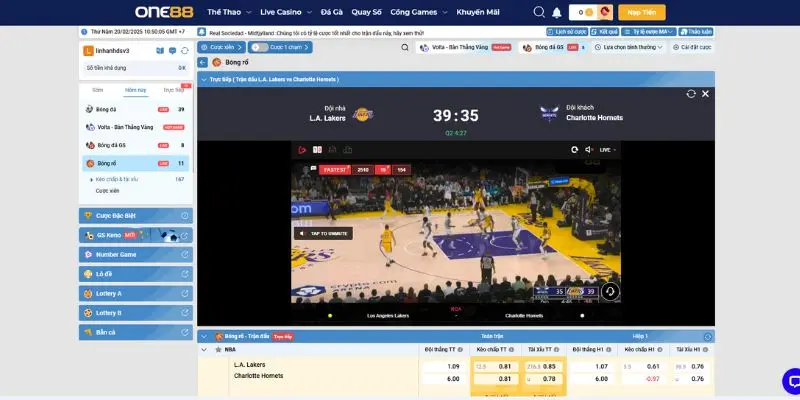Switch to the Hôm nay tab
The width and height of the screenshot is (800, 400).
coord(136,90)
